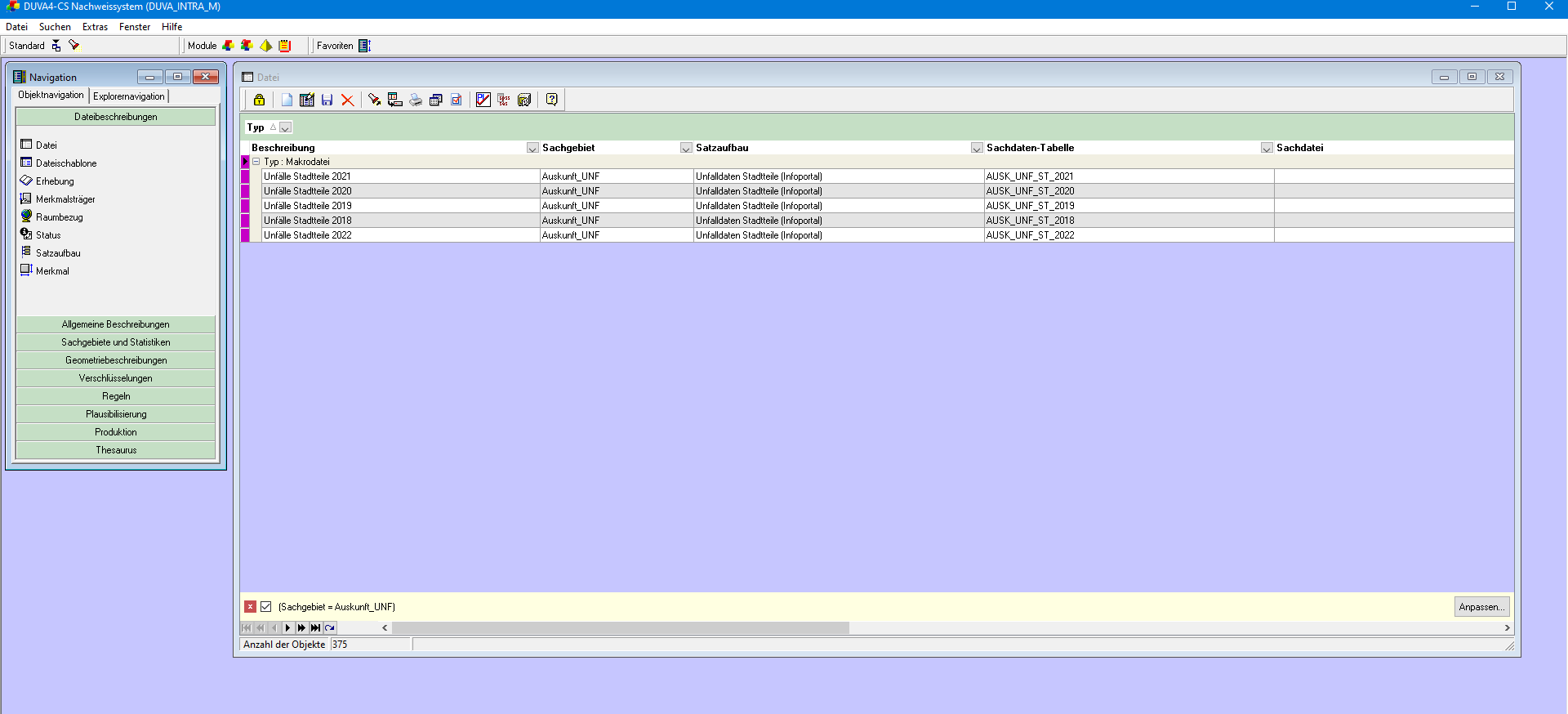
Task: Open the Beschreibung column filter dropdown
Action: pyautogui.click(x=532, y=148)
